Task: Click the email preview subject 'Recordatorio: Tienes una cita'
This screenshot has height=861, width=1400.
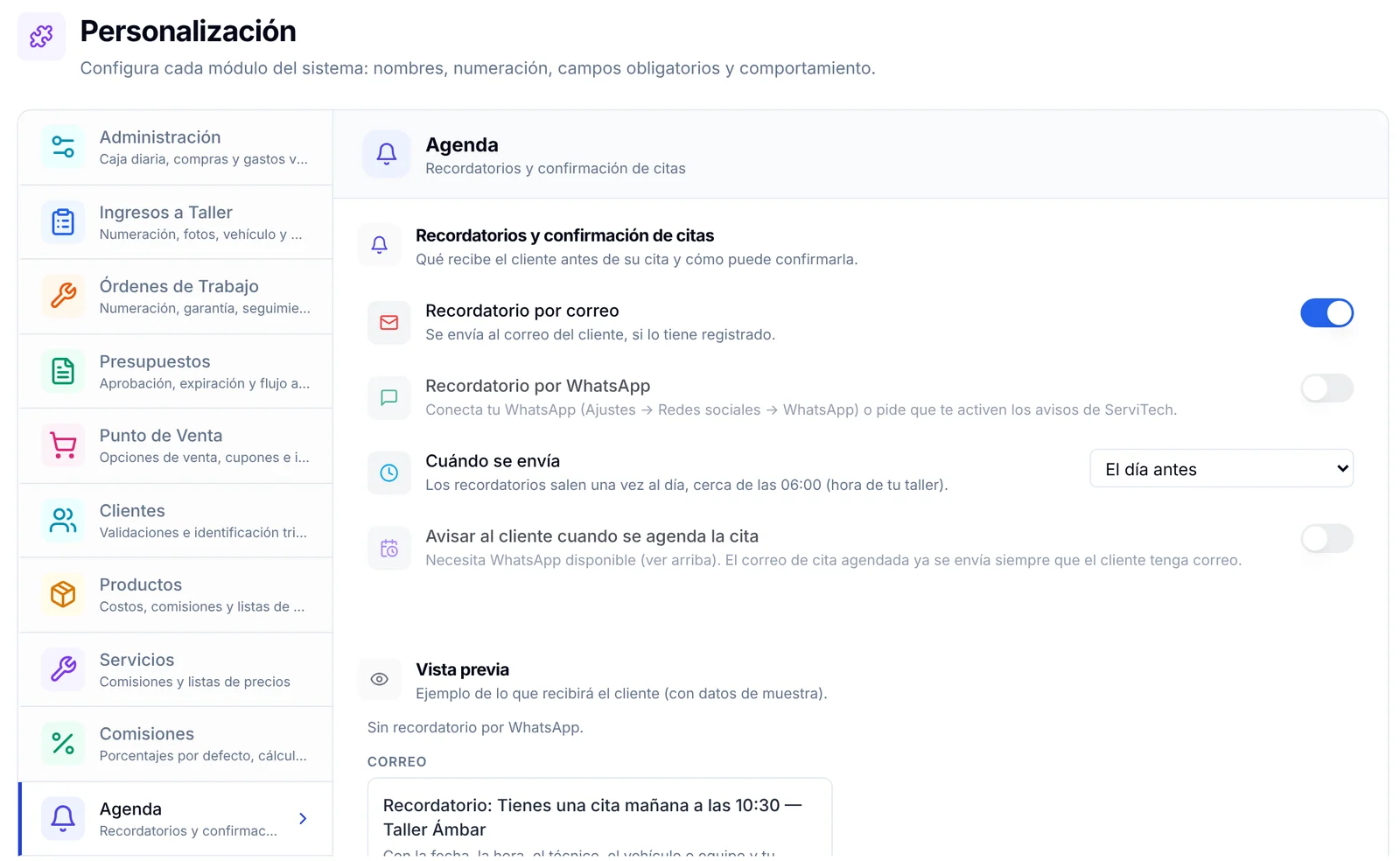Action: point(592,817)
